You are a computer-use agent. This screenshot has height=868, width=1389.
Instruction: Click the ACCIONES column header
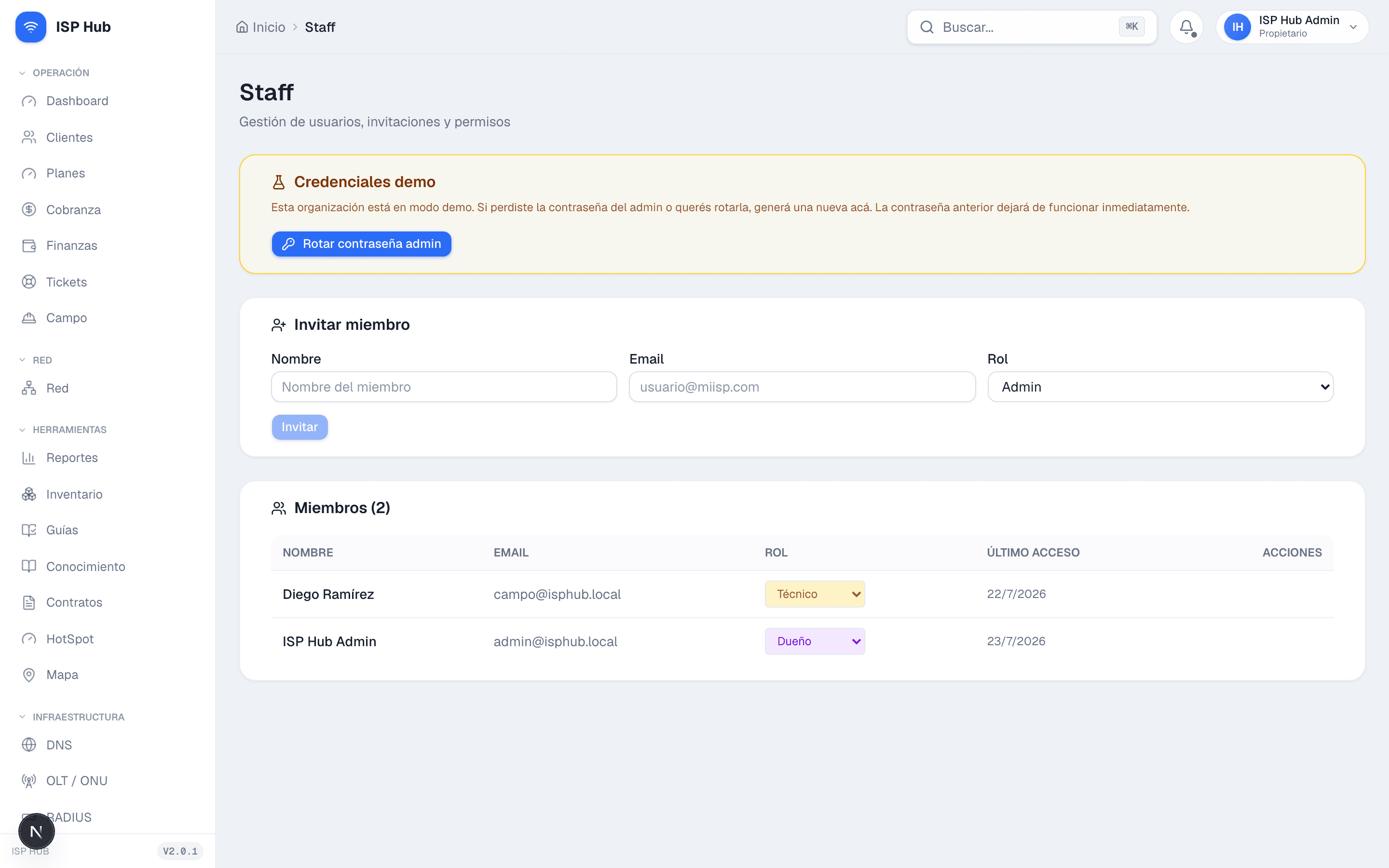click(1292, 552)
